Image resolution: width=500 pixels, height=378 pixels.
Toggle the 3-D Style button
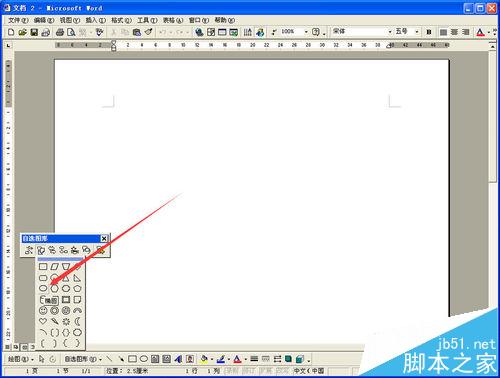coord(300,359)
